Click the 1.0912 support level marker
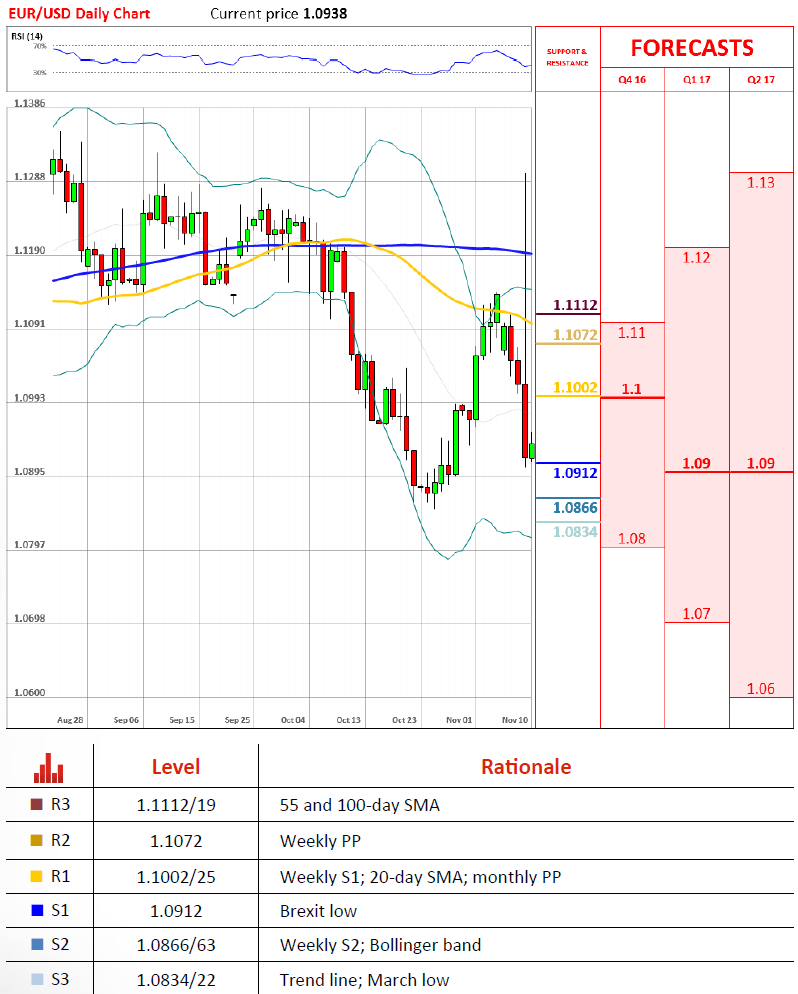 coord(575,473)
